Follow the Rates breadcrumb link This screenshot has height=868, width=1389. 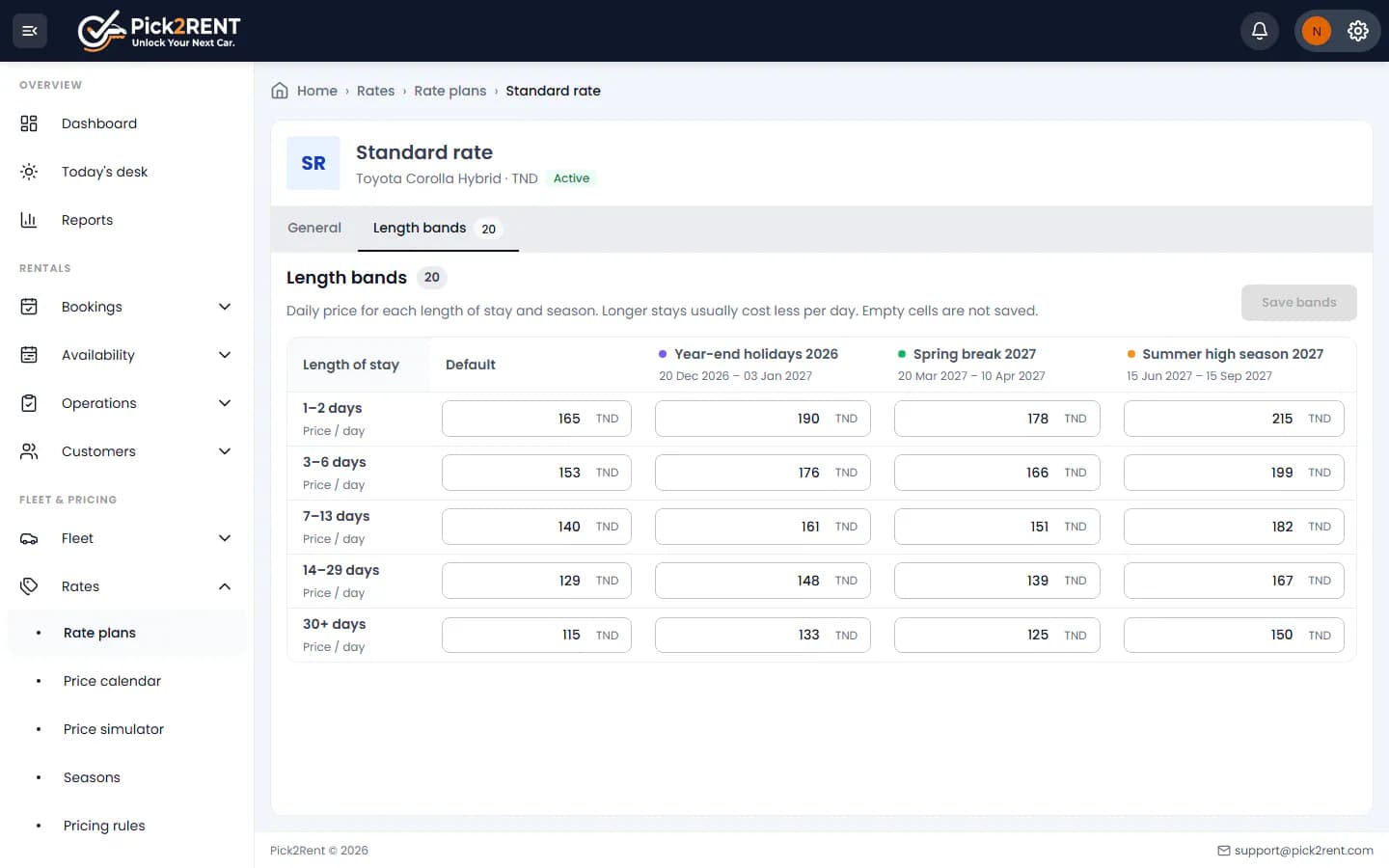(375, 91)
